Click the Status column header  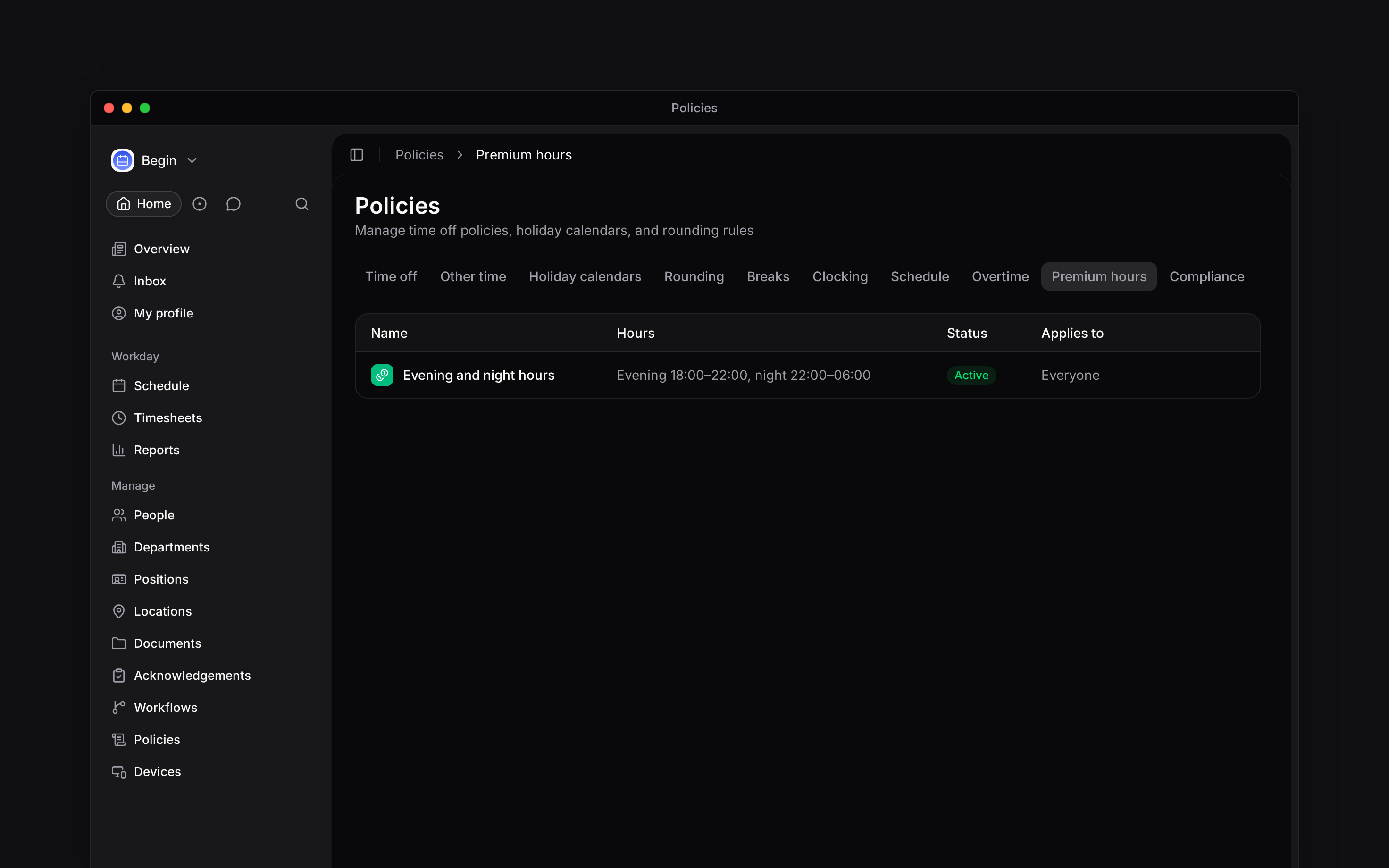click(967, 334)
